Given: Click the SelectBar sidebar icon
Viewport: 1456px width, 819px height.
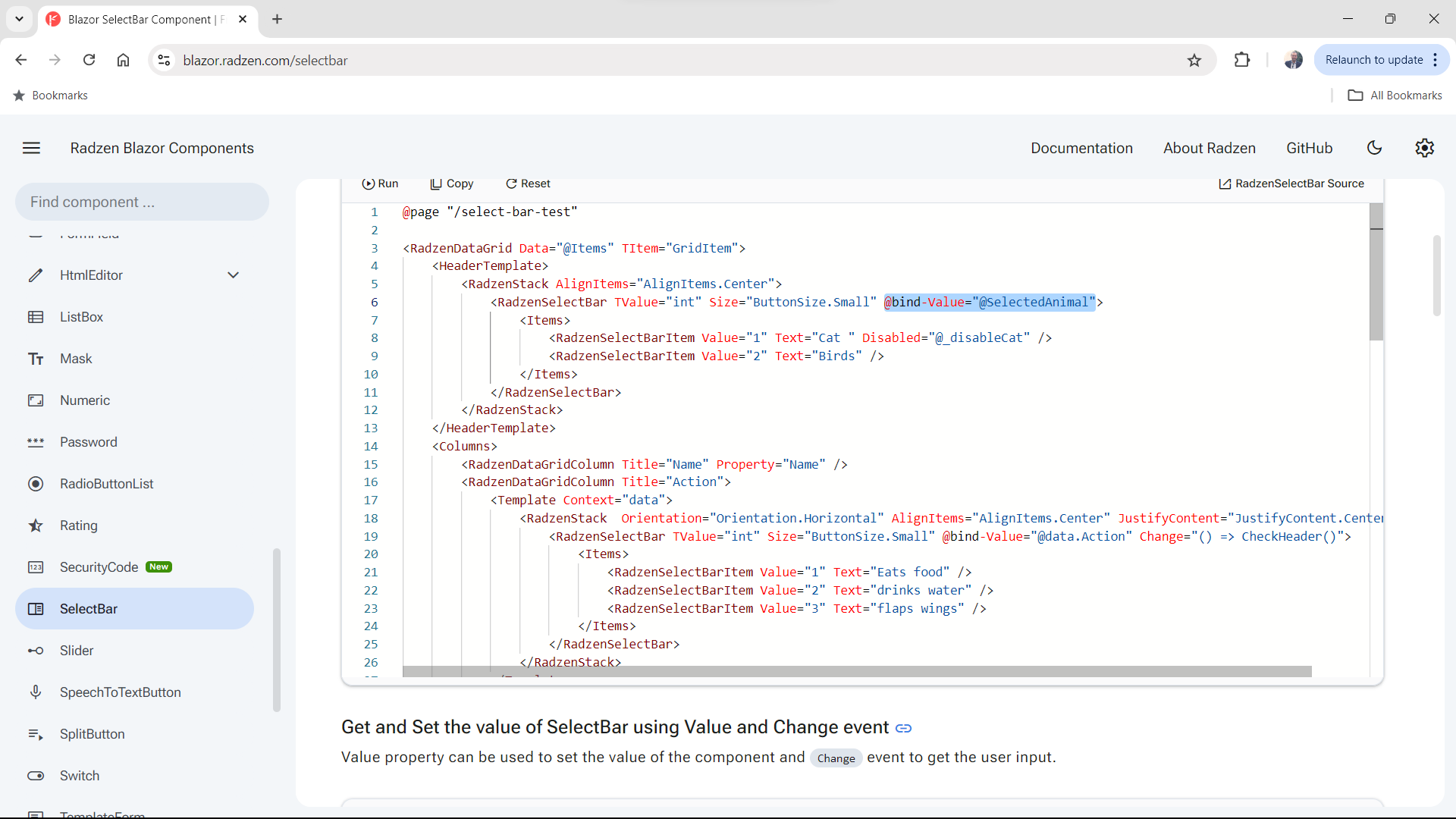Looking at the screenshot, I should (36, 609).
